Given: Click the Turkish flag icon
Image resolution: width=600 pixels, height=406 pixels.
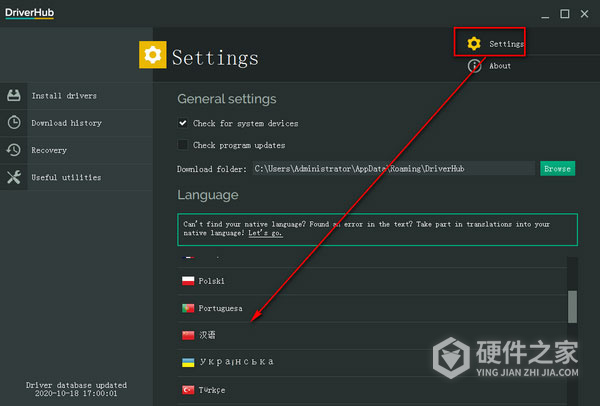Looking at the screenshot, I should (x=188, y=390).
